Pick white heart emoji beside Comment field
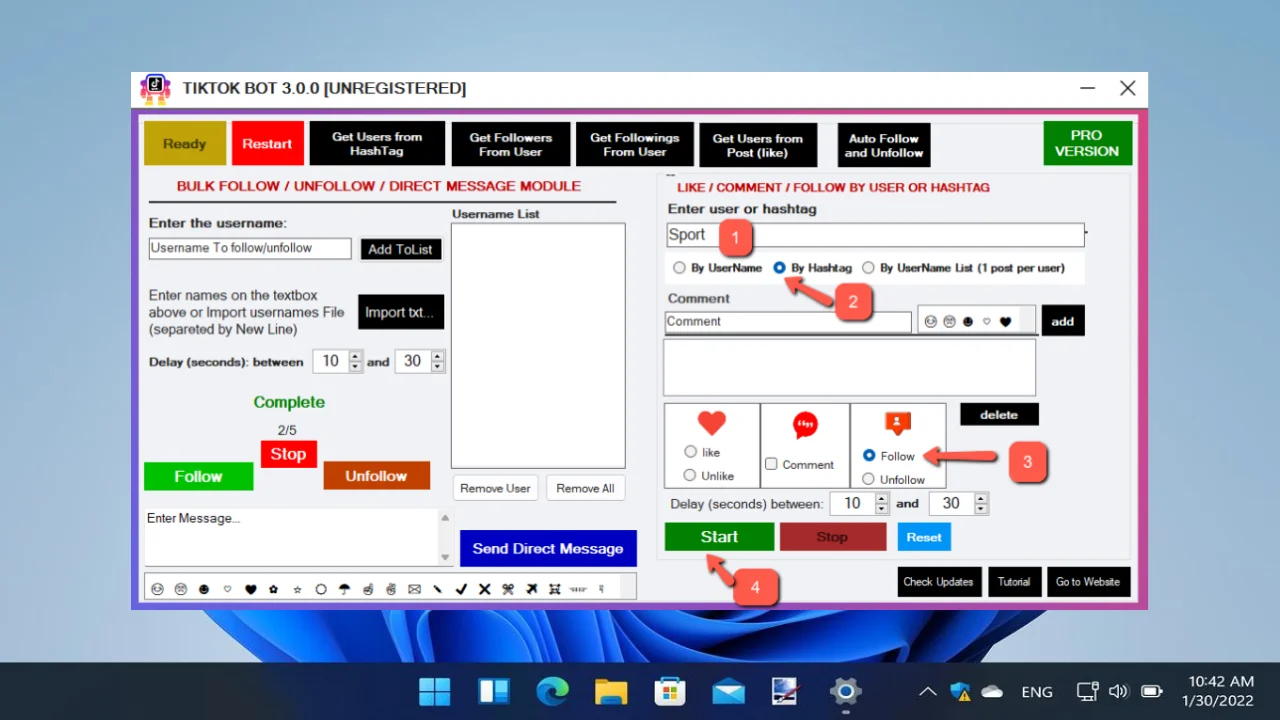Image resolution: width=1280 pixels, height=720 pixels. pyautogui.click(x=986, y=321)
